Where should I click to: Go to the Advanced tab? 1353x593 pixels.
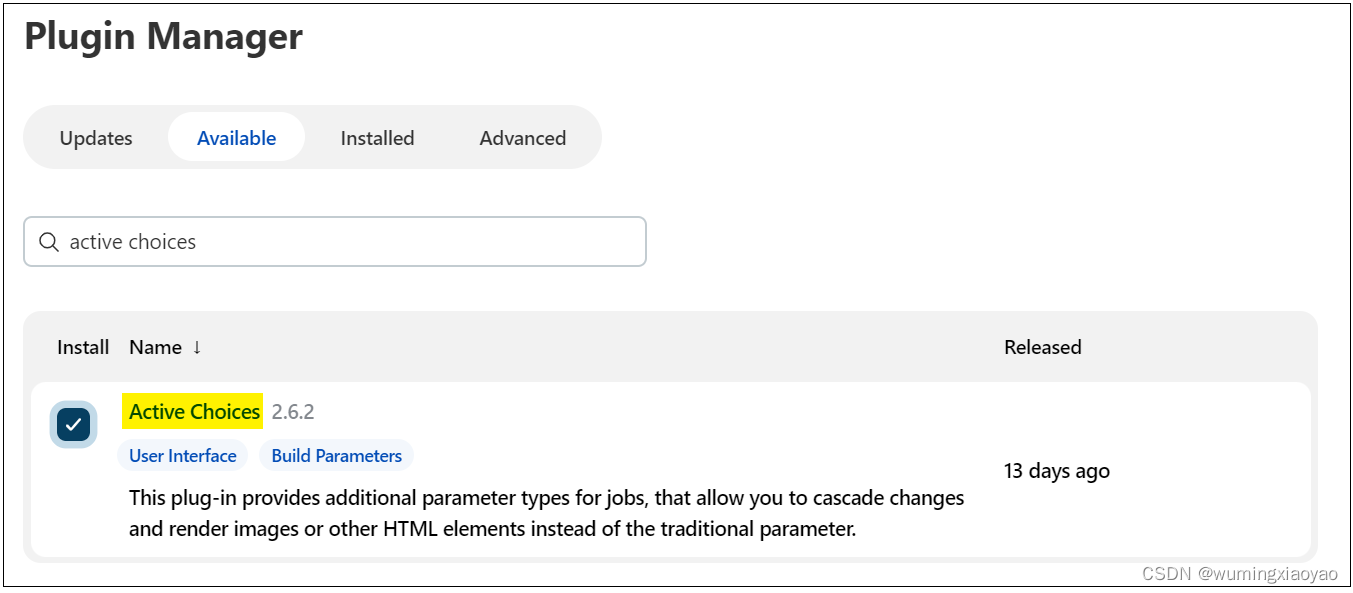[x=523, y=138]
